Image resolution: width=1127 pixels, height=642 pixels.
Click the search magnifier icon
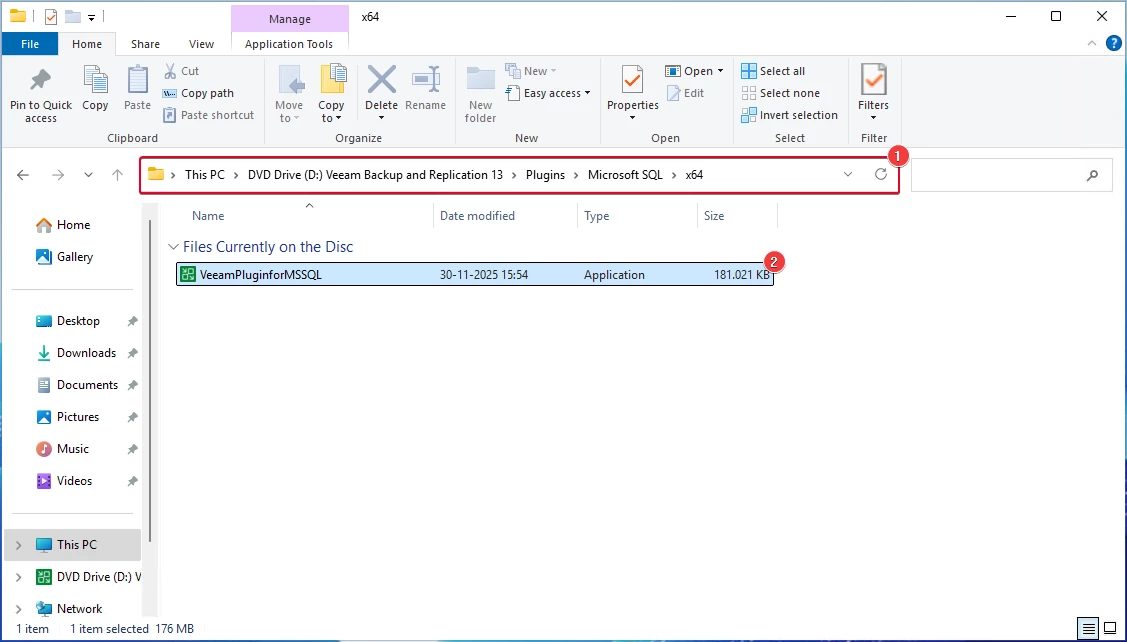(x=1092, y=175)
